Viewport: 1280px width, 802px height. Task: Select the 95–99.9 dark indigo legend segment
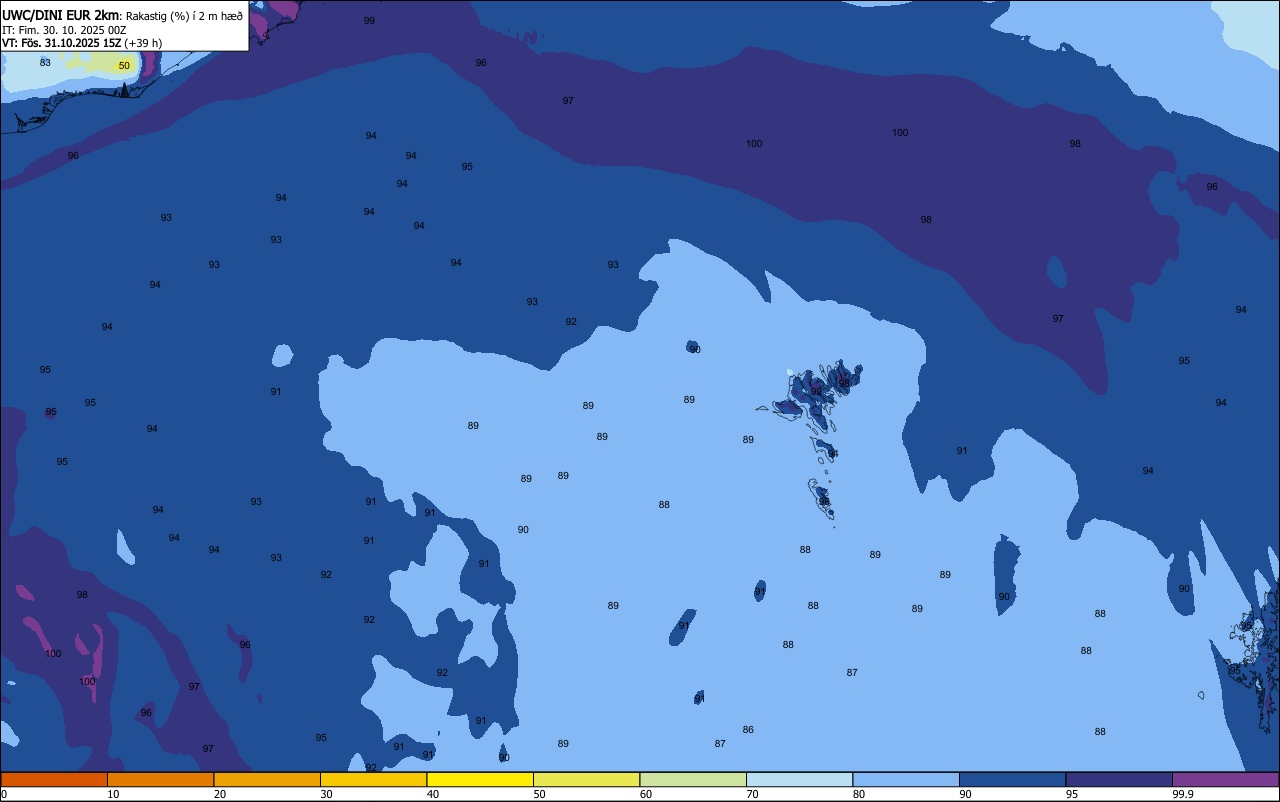(1119, 779)
